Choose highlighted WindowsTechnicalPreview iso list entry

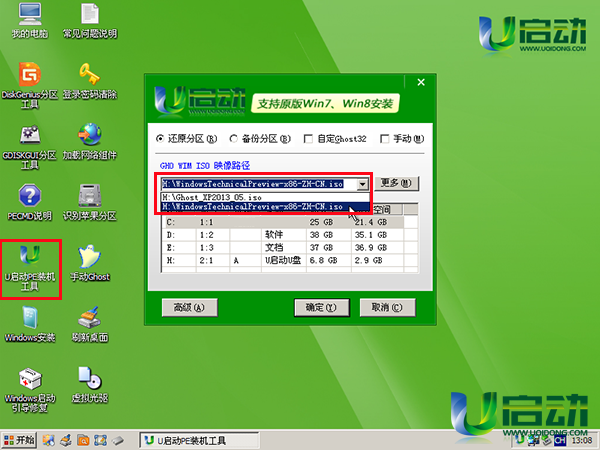point(265,207)
